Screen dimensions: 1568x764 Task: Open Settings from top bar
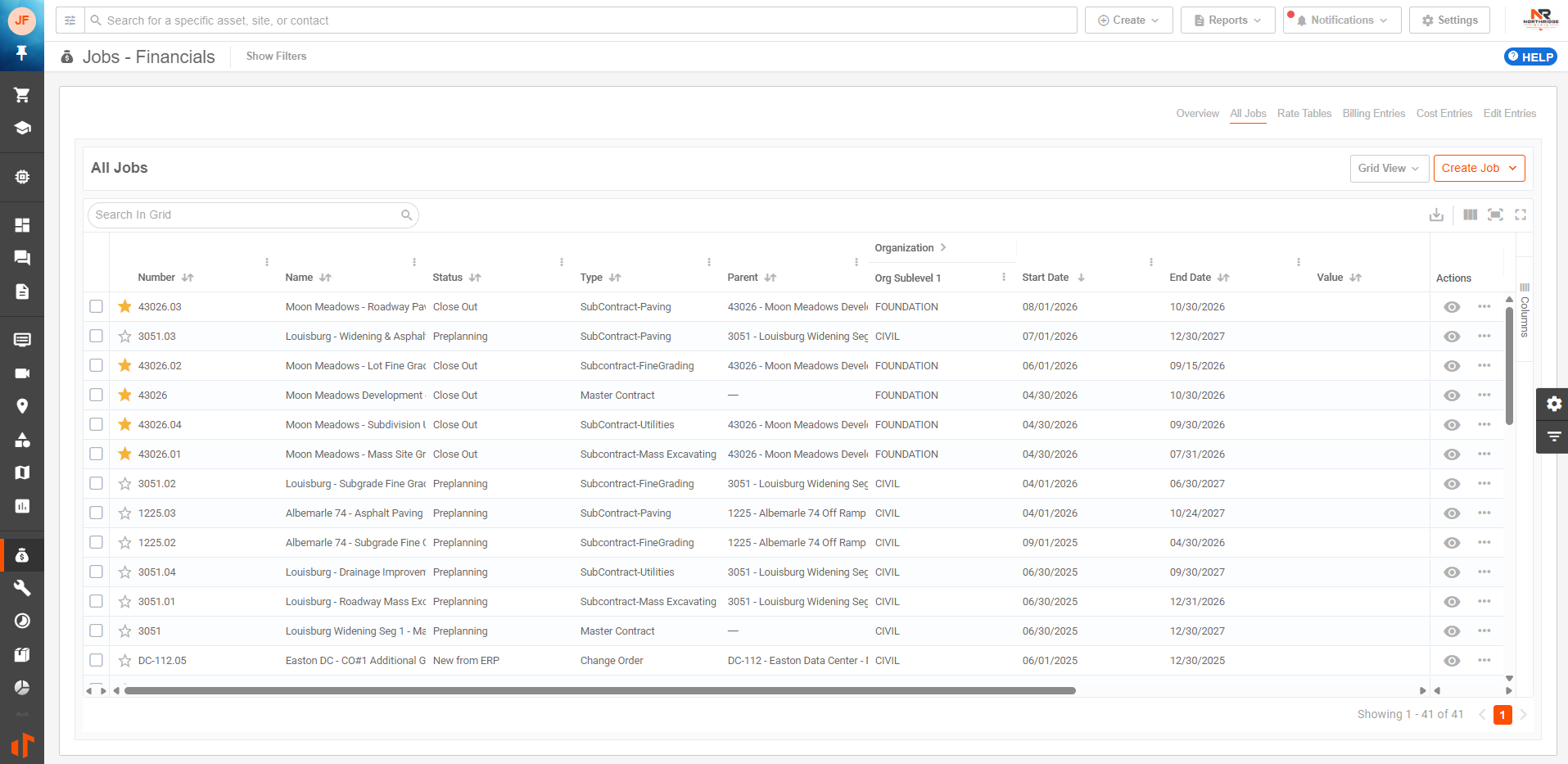coord(1449,20)
